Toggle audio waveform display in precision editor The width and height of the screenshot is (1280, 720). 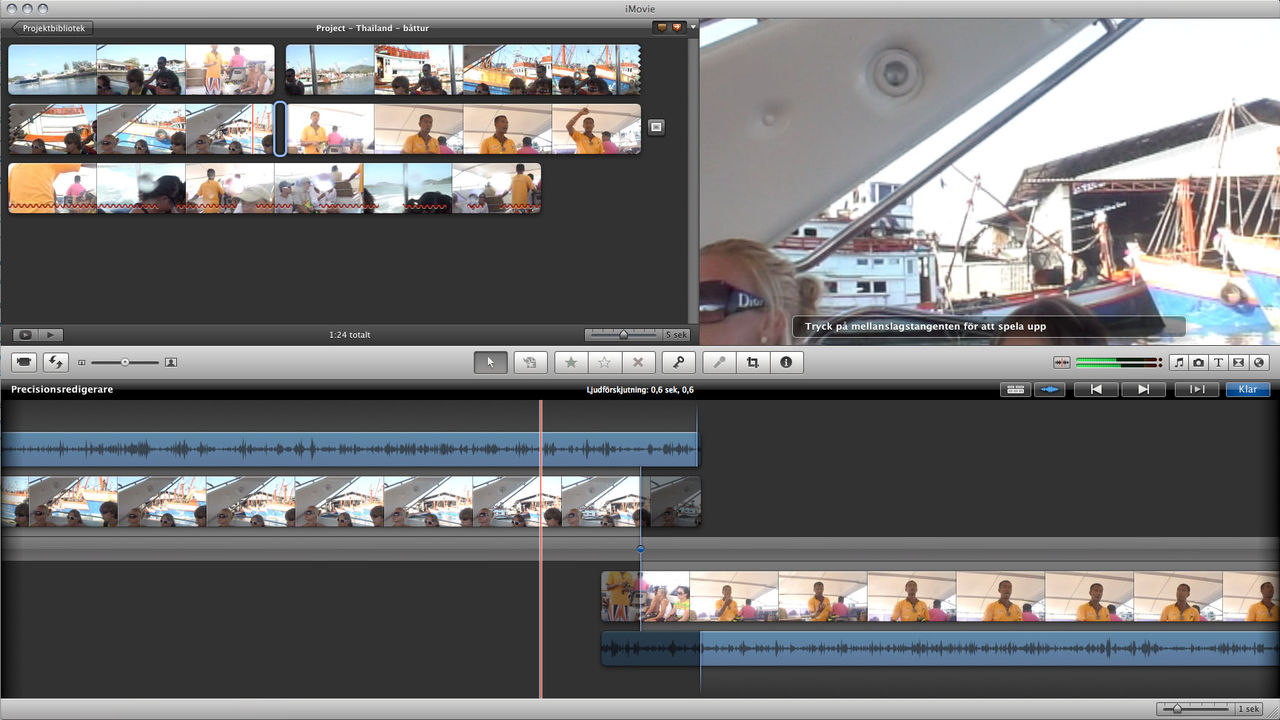tap(1049, 390)
